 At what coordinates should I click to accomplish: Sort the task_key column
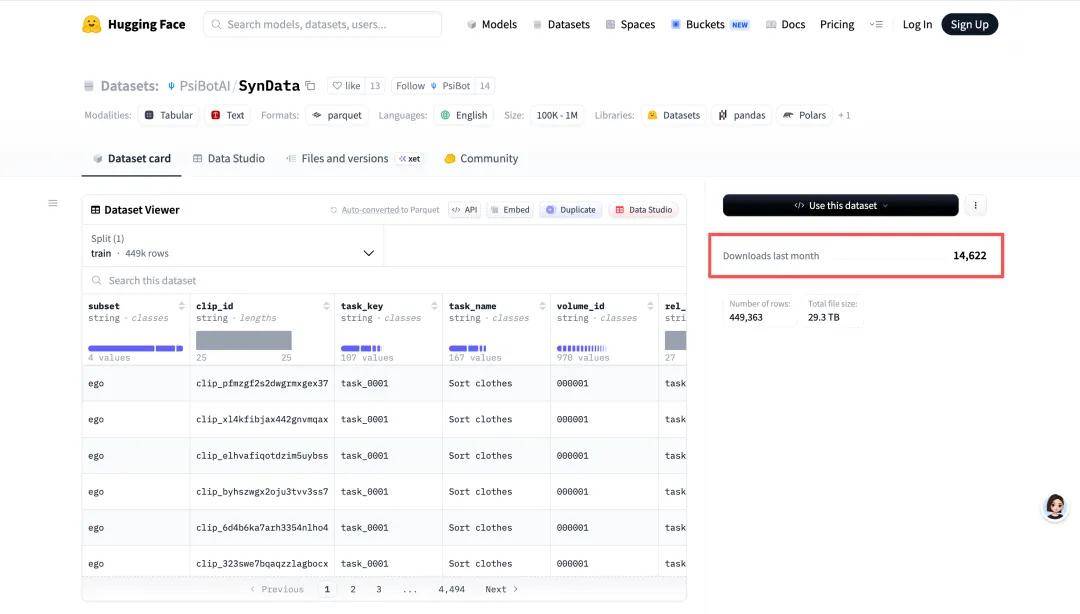point(434,306)
